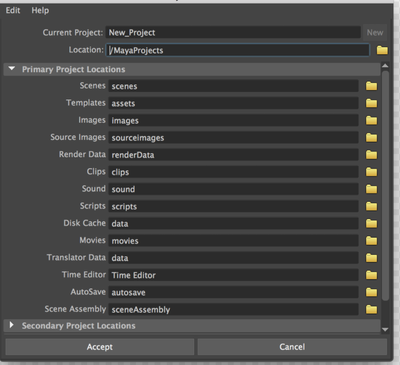Browse folder for Scripts location
This screenshot has width=400, height=365.
[x=371, y=206]
